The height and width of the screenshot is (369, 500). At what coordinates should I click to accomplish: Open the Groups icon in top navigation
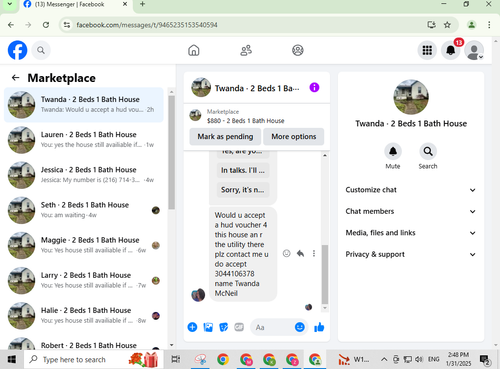[x=298, y=50]
